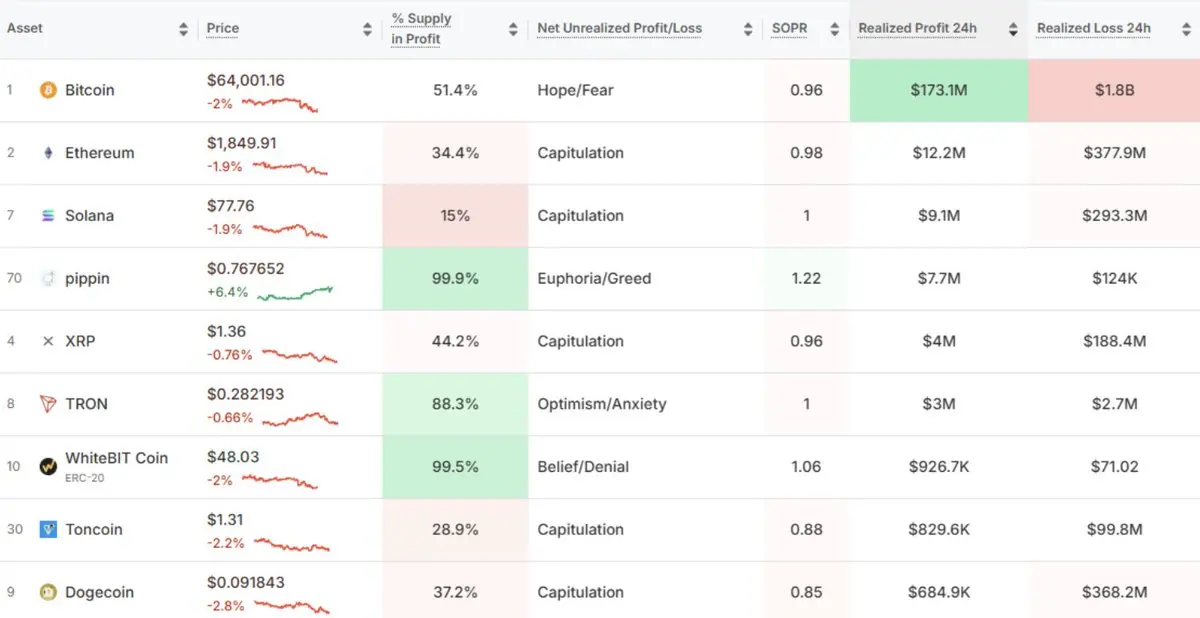Click the green pippin price sparkline

pyautogui.click(x=295, y=293)
